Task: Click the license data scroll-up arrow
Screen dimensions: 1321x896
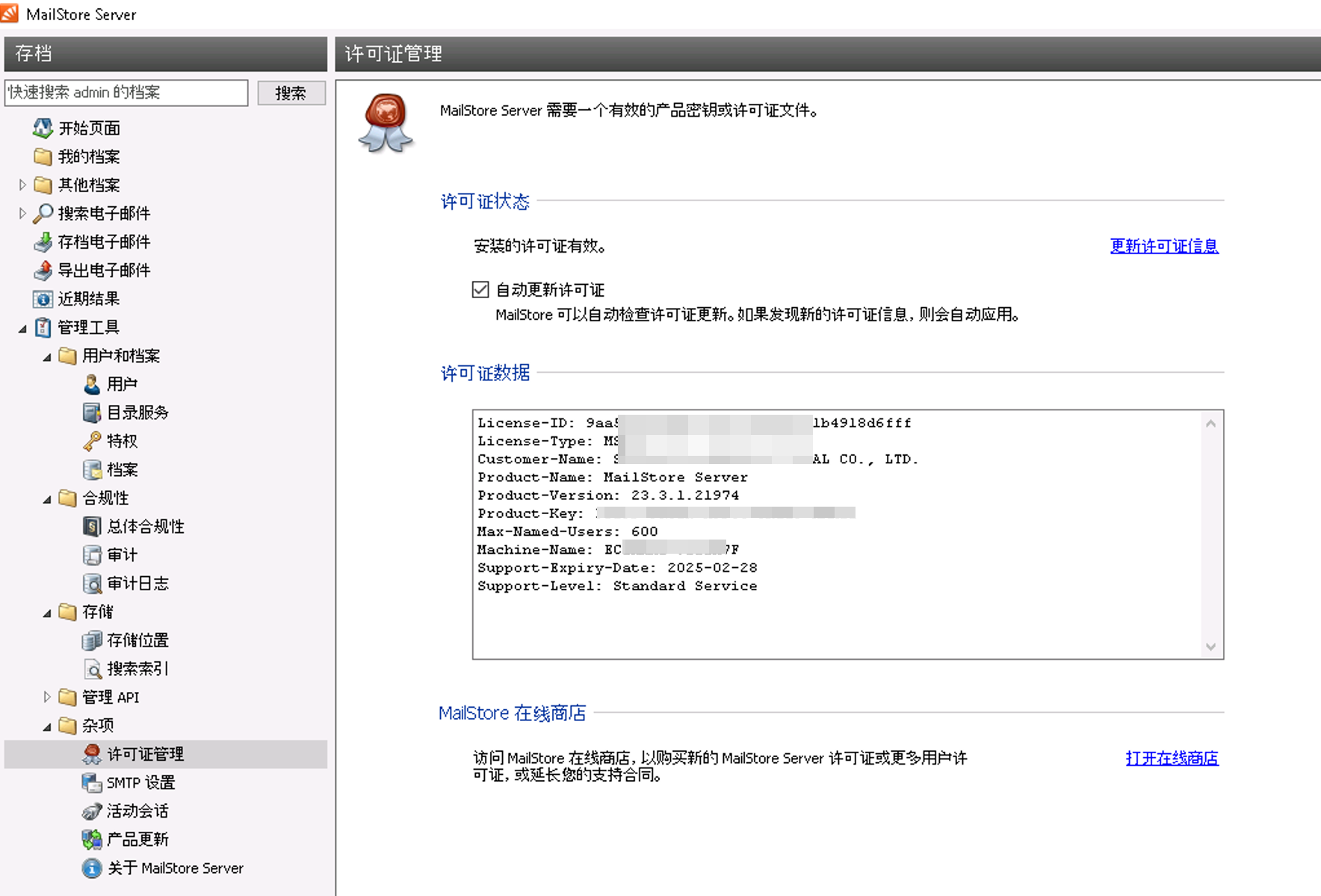Action: tap(1211, 424)
